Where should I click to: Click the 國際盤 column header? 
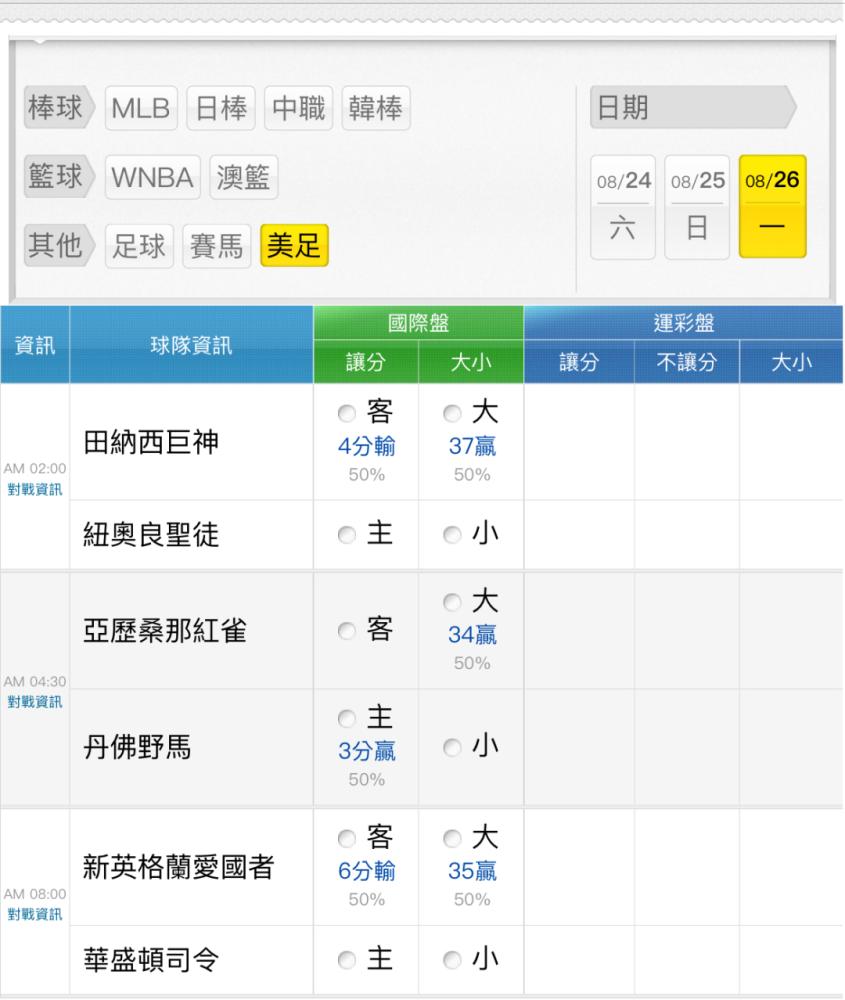tap(418, 323)
